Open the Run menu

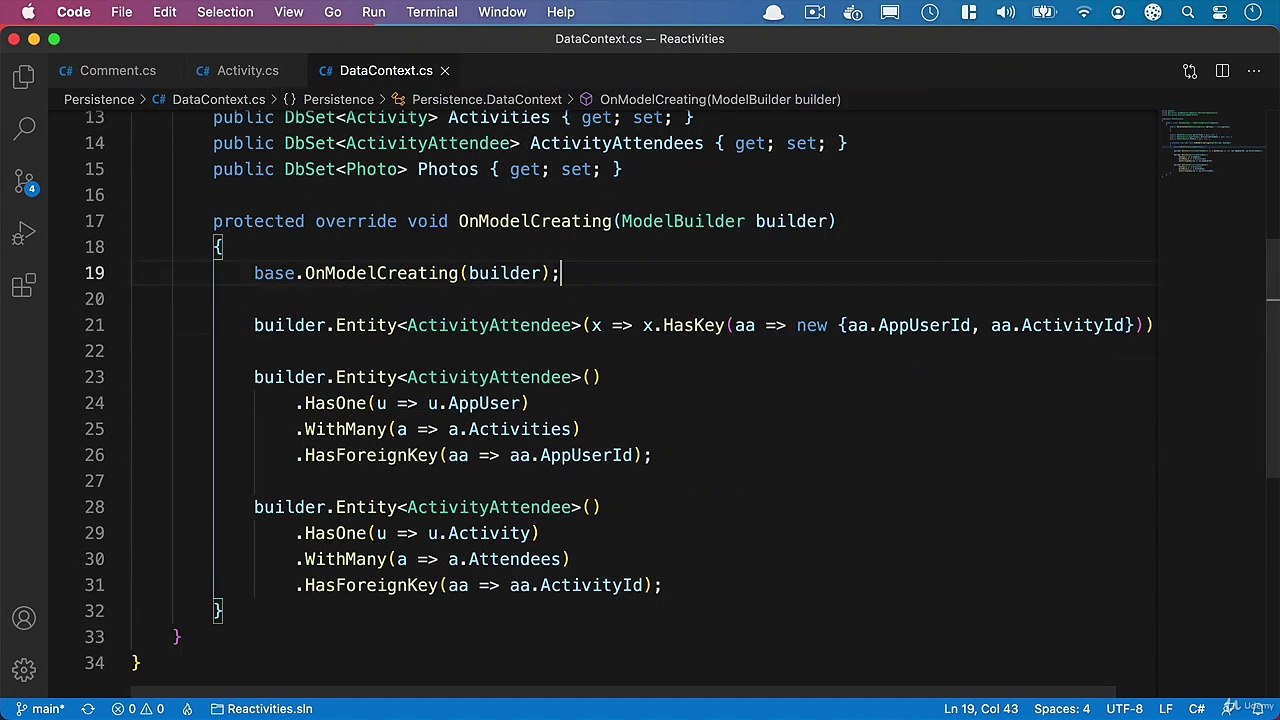[x=373, y=12]
